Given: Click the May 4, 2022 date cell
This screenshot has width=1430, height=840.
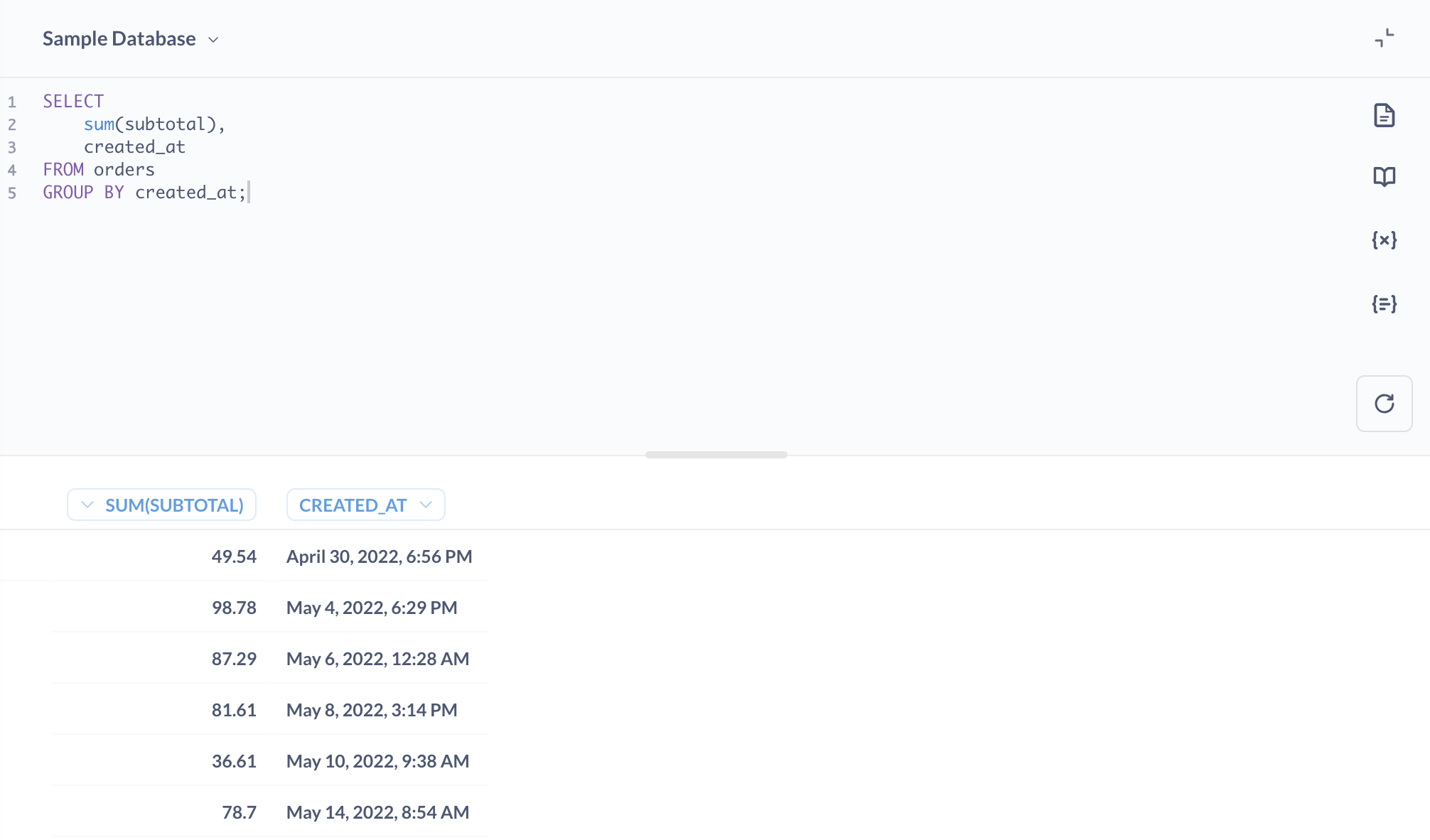Looking at the screenshot, I should pos(372,608).
